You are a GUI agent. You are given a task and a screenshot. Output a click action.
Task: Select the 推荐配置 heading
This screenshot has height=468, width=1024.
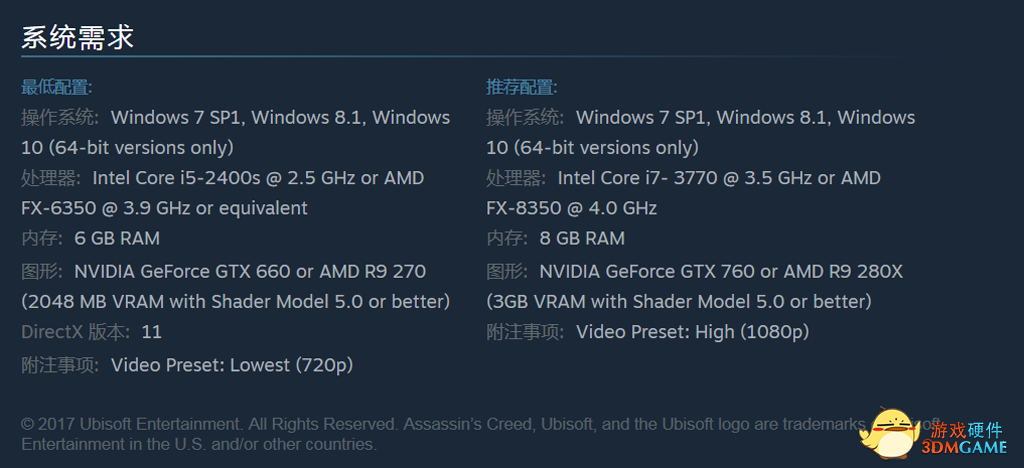click(522, 87)
